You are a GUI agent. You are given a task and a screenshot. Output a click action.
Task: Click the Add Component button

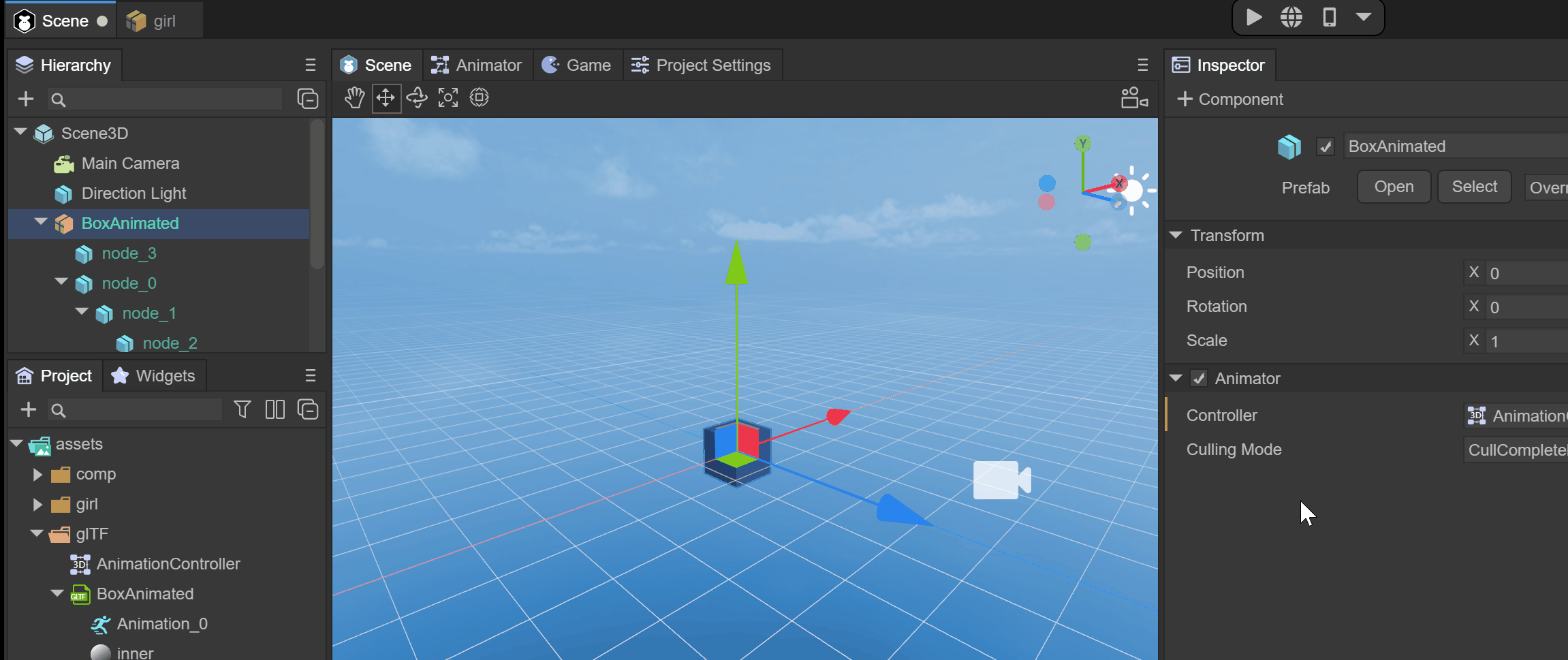coord(1230,99)
